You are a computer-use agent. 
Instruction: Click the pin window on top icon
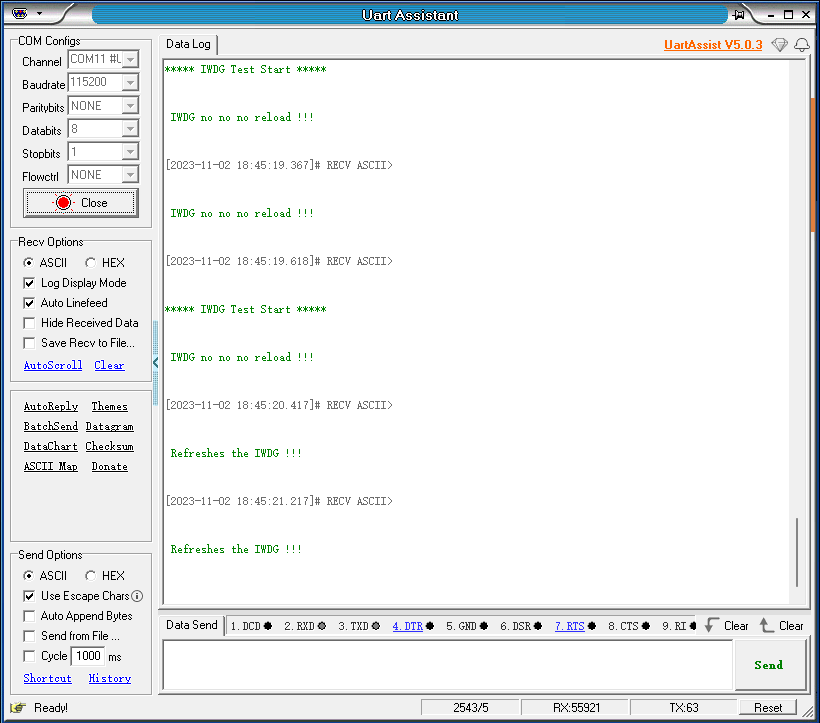739,14
